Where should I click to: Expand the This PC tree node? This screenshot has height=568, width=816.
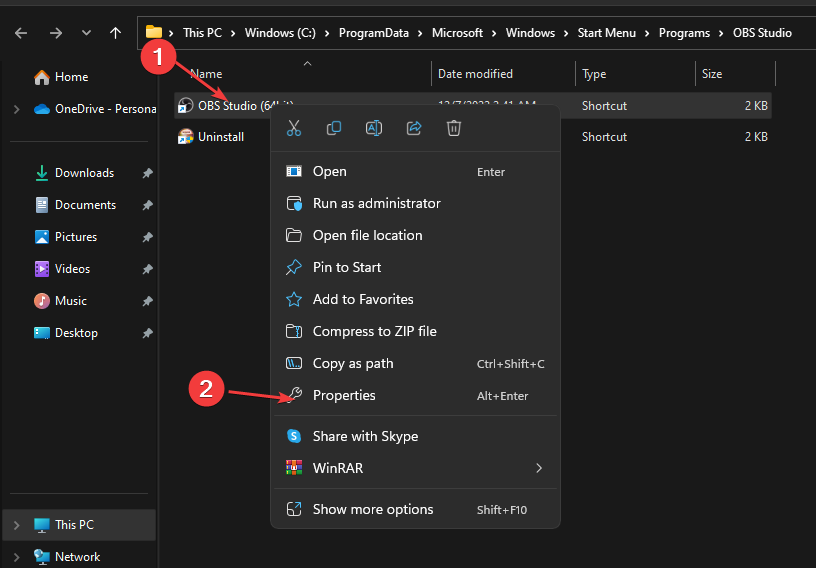coord(16,525)
